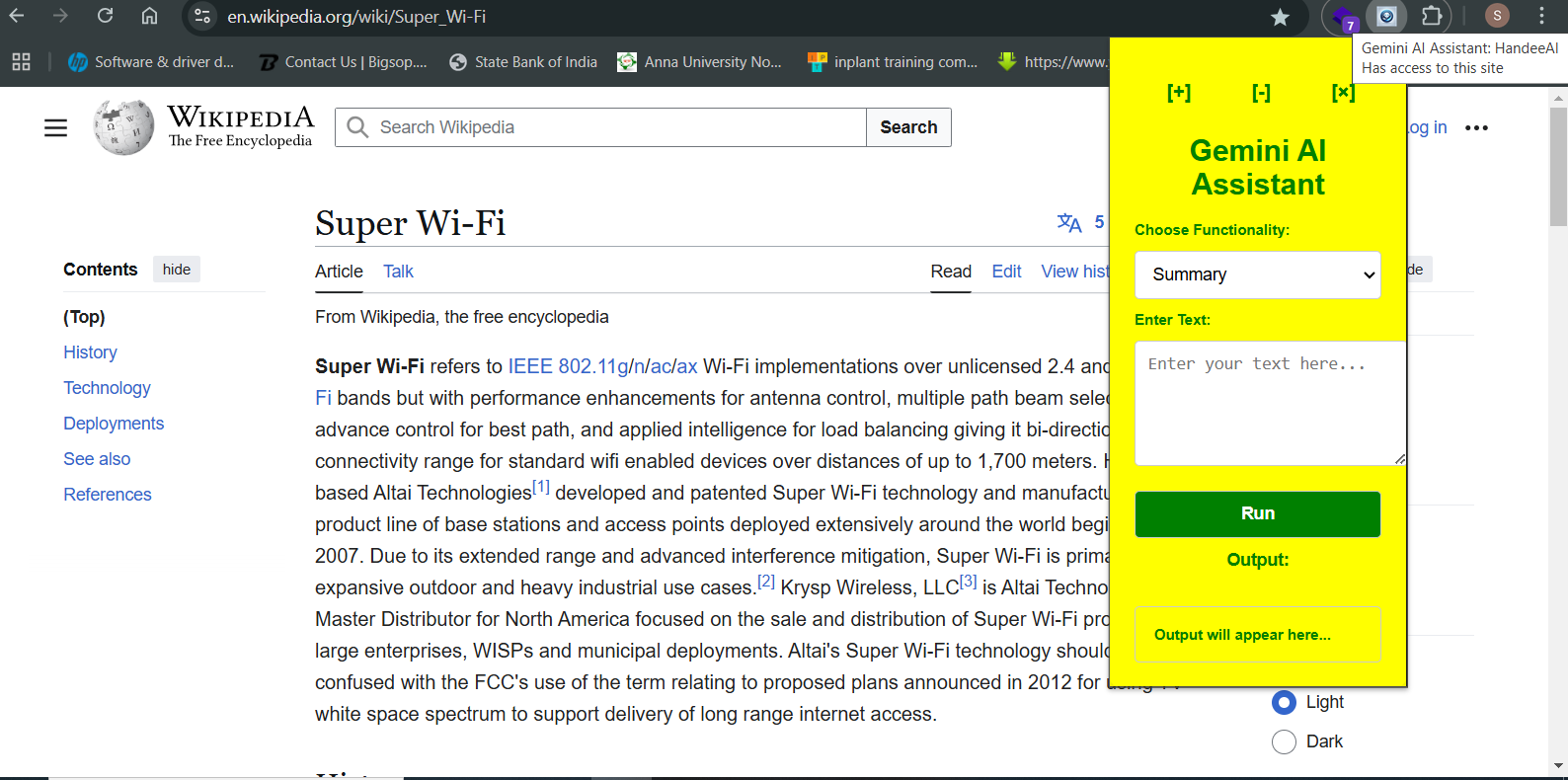Open the language translation icon
Image resolution: width=1568 pixels, height=780 pixels.
tap(1069, 222)
